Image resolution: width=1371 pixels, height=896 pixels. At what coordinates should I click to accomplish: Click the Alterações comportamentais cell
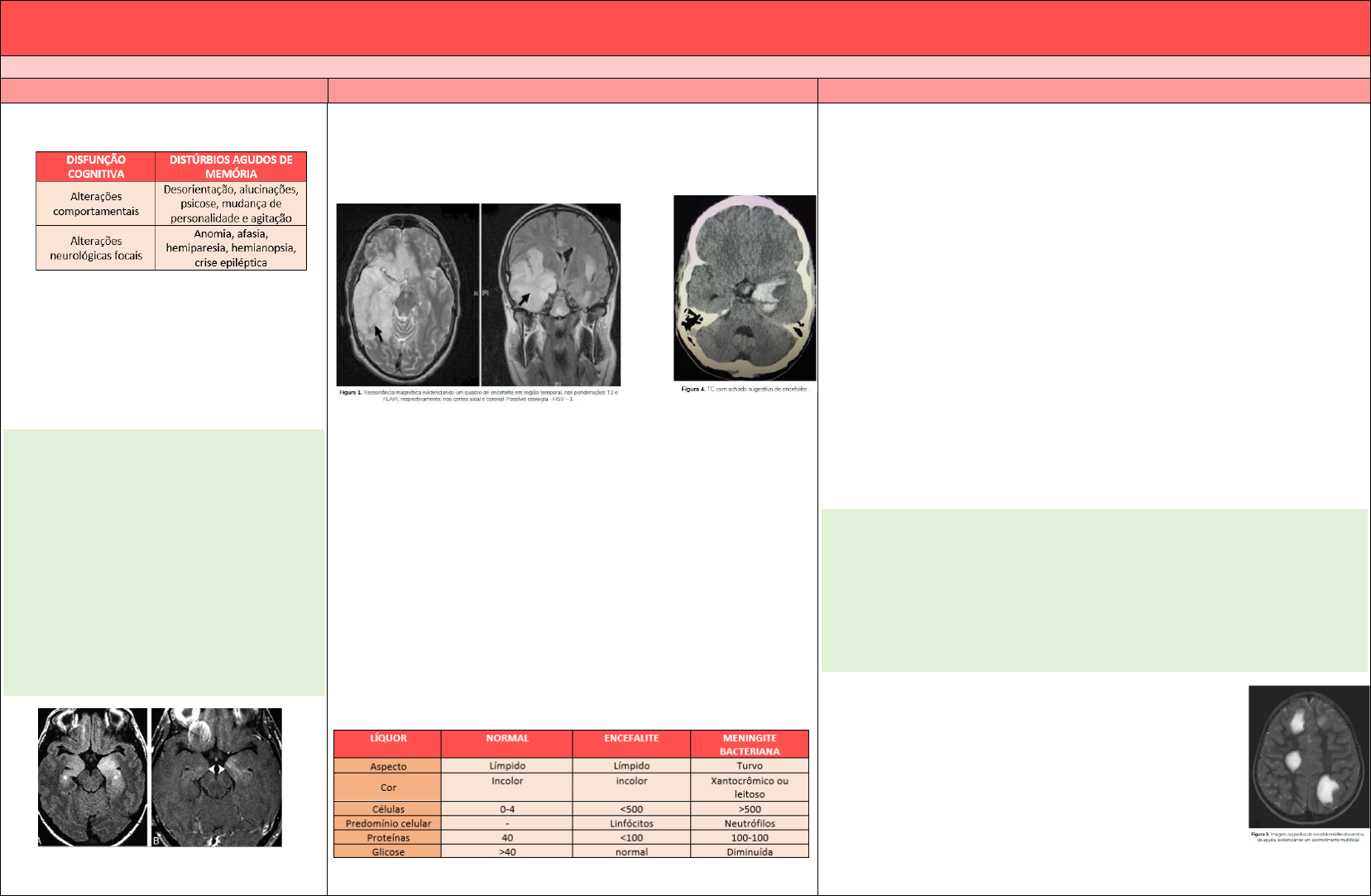[96, 204]
